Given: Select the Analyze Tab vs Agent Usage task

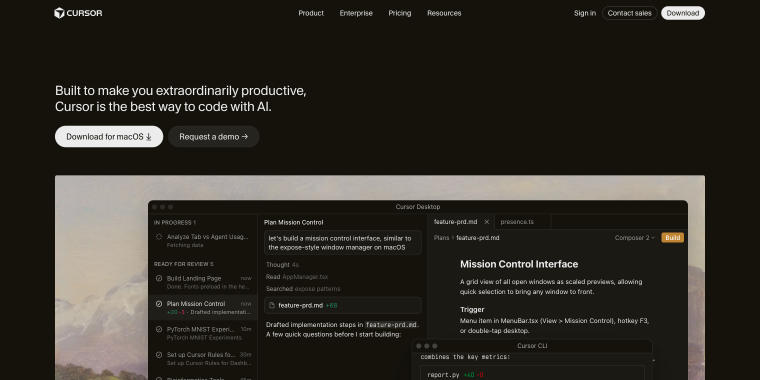Looking at the screenshot, I should tap(203, 240).
